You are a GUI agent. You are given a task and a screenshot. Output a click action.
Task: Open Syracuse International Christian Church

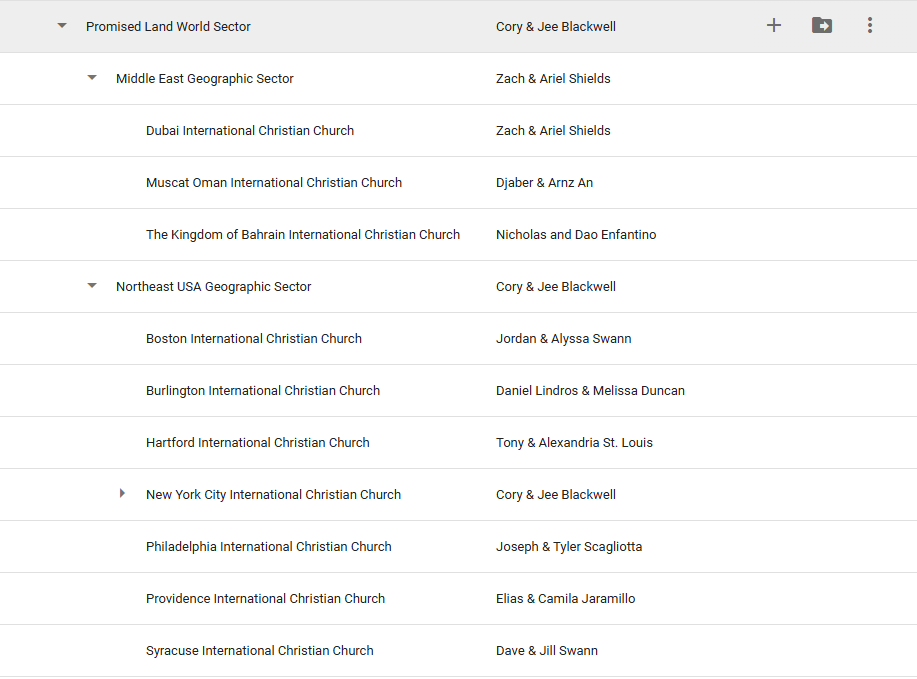click(x=260, y=651)
